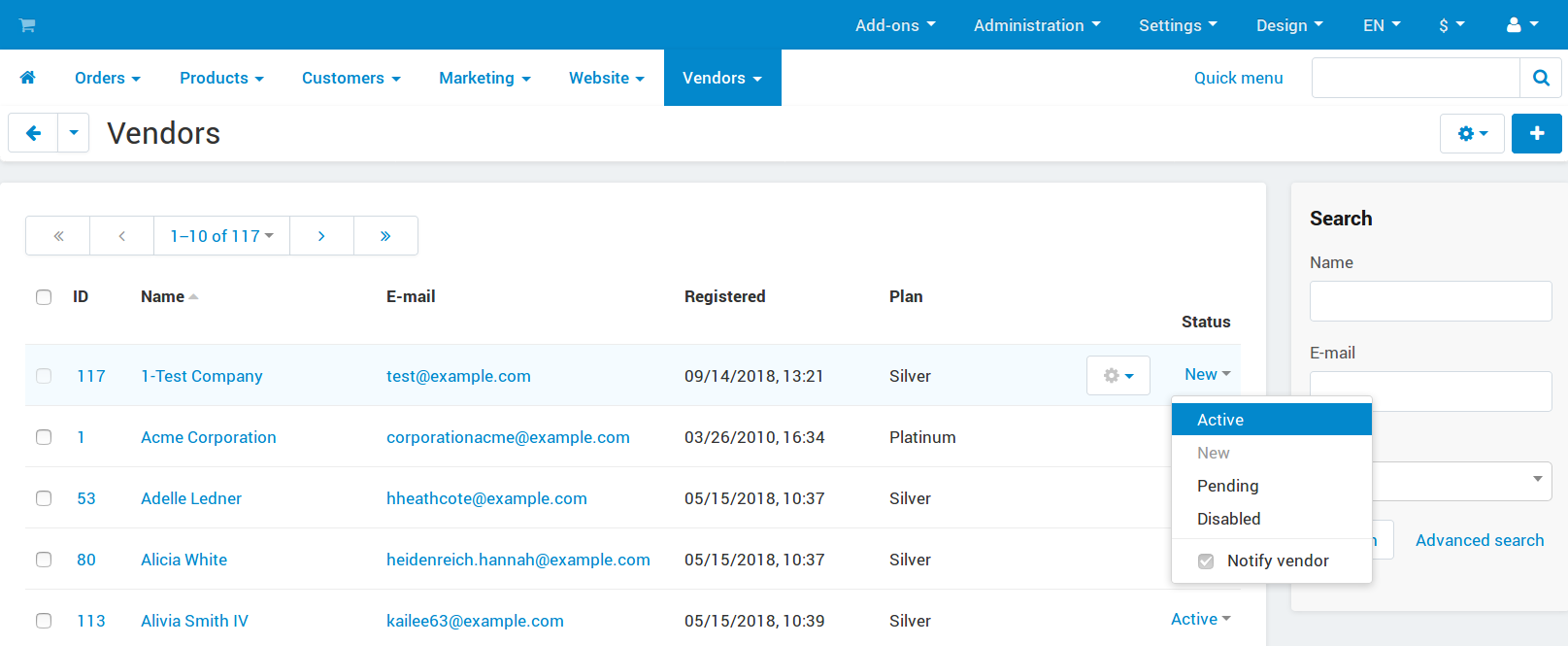Jump to first page of vendors
The image size is (1568, 646).
click(x=58, y=236)
